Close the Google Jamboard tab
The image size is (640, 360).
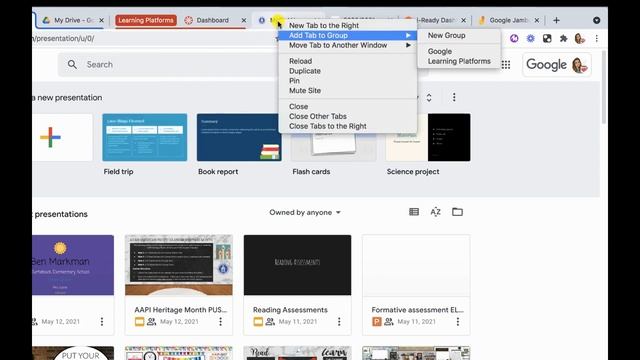[x=537, y=20]
